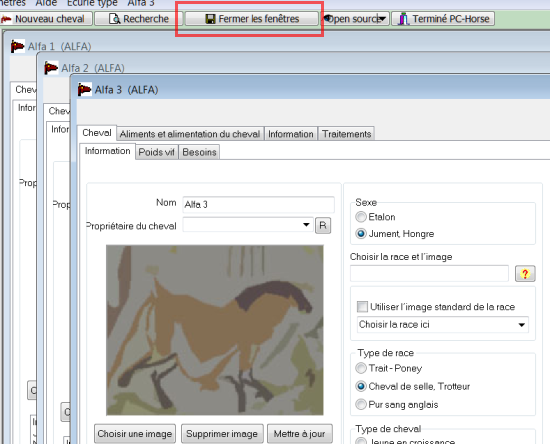
Task: Click the Infor sub-tab in Alfa 2 window
Action: click(60, 129)
